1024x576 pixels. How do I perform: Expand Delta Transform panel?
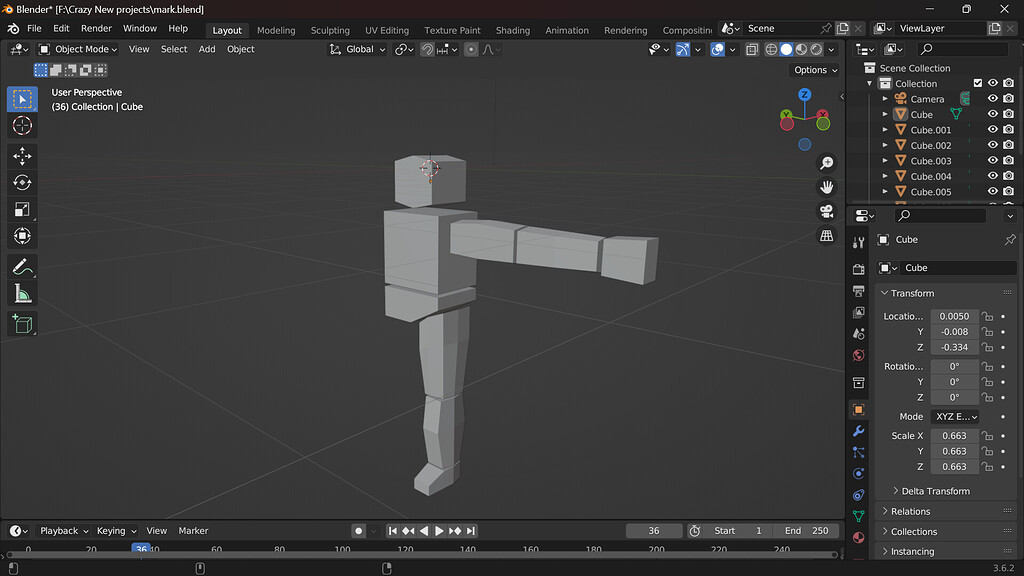[935, 491]
